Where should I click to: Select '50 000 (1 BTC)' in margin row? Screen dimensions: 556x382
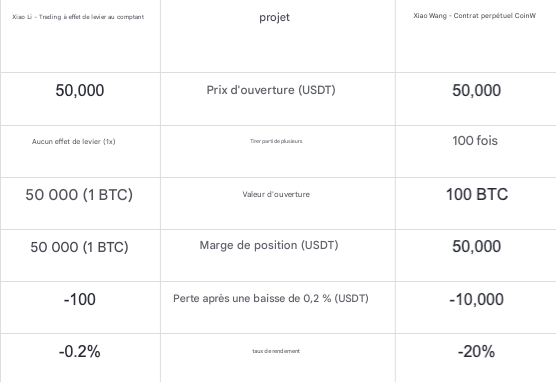79,247
